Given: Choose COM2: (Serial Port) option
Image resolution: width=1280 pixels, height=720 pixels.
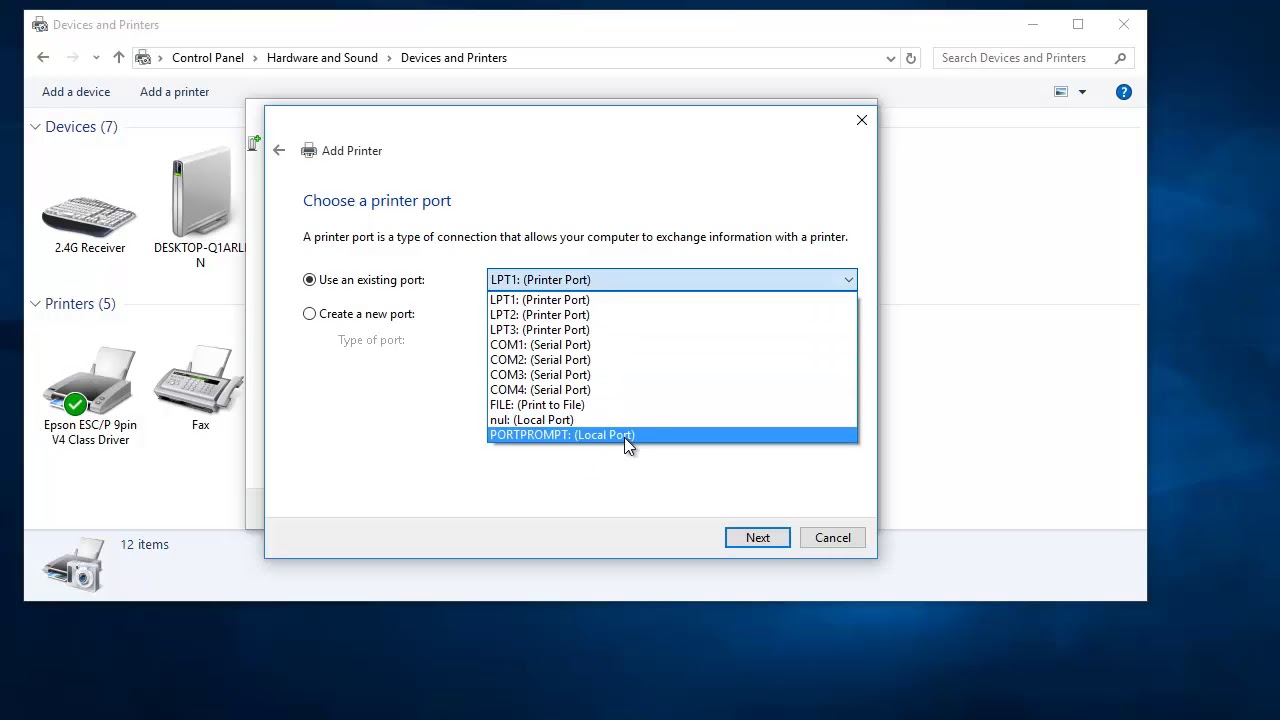Looking at the screenshot, I should [x=672, y=360].
